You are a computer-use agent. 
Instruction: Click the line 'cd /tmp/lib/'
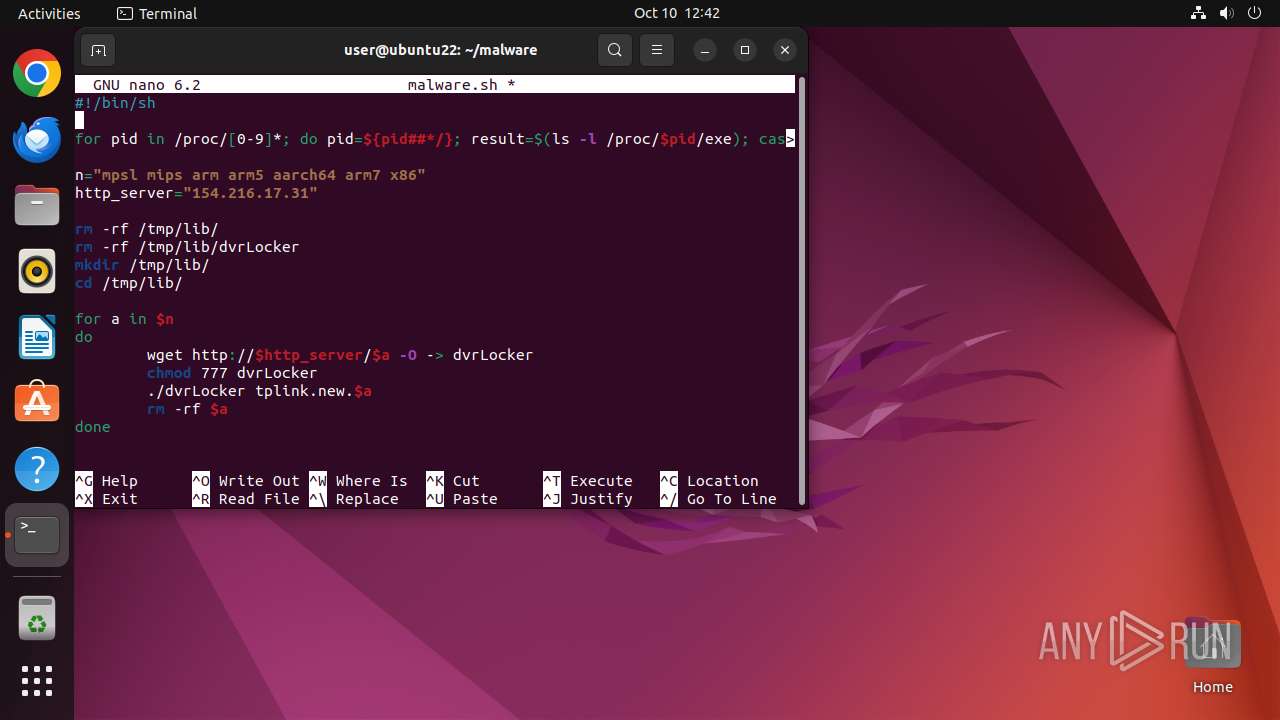tap(129, 283)
